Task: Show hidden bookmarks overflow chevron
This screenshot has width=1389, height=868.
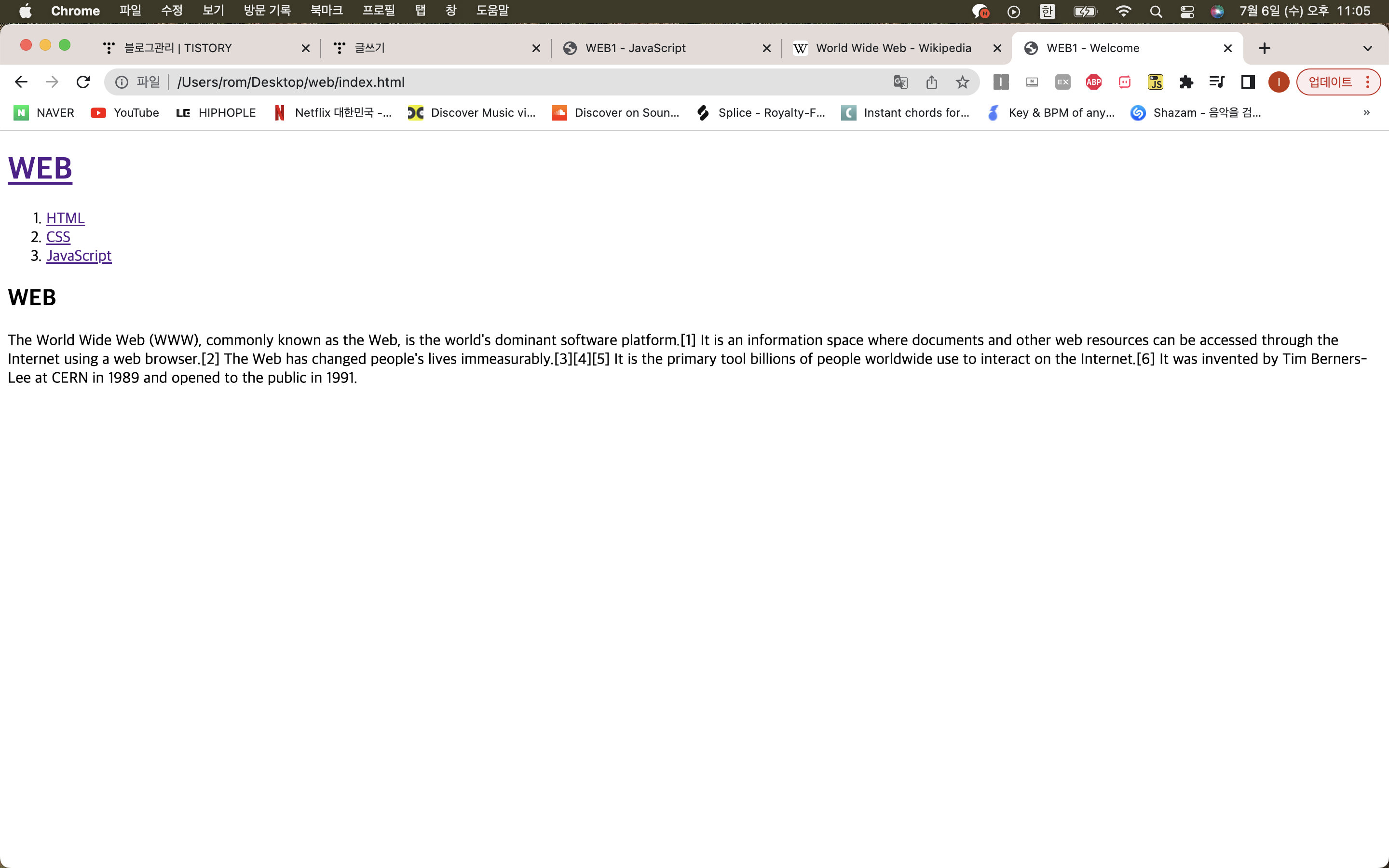Action: (x=1367, y=112)
